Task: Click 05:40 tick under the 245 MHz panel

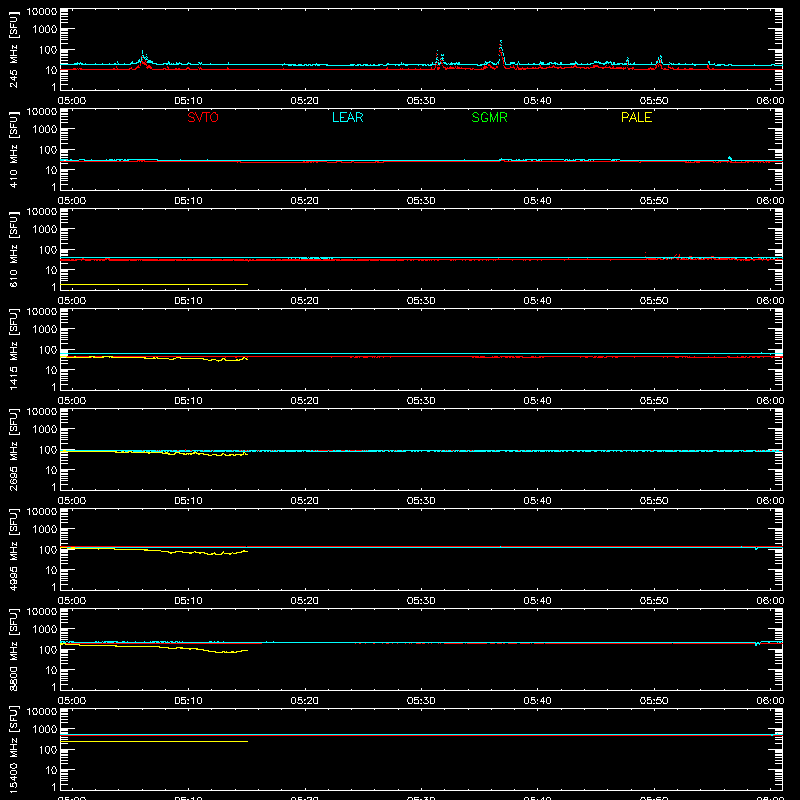Action: 537,101
